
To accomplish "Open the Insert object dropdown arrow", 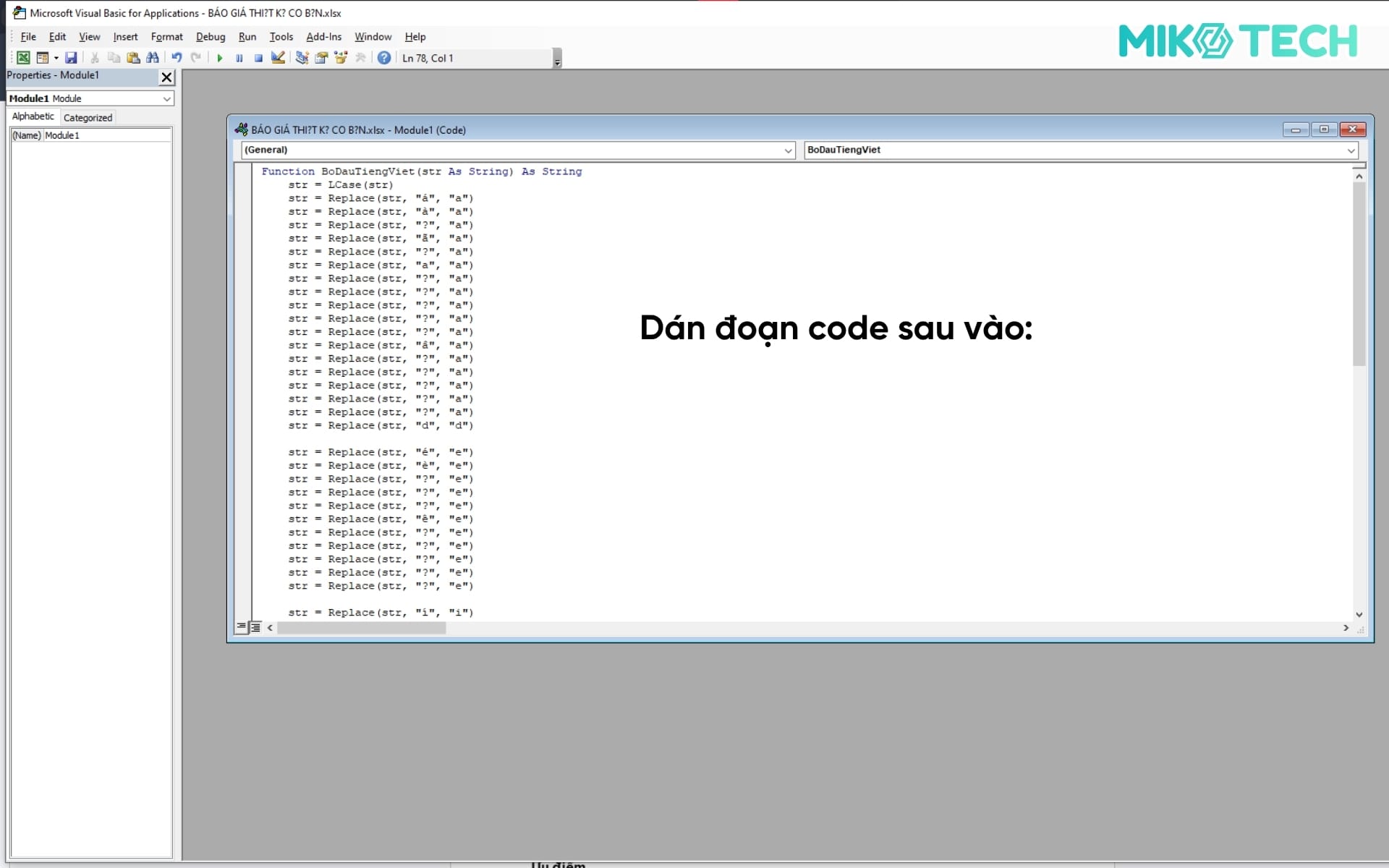I will [56, 58].
